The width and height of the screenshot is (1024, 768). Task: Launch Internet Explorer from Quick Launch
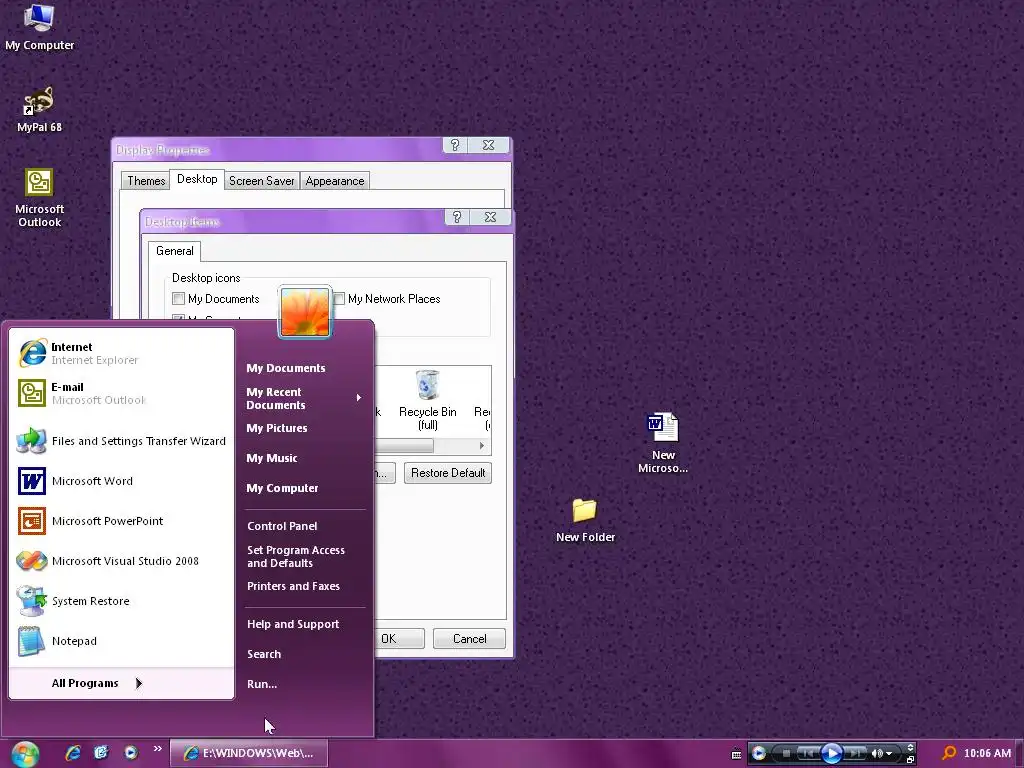tap(73, 753)
